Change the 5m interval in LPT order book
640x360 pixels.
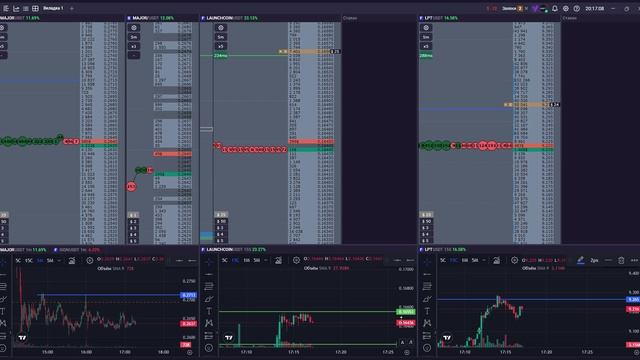tap(426, 37)
